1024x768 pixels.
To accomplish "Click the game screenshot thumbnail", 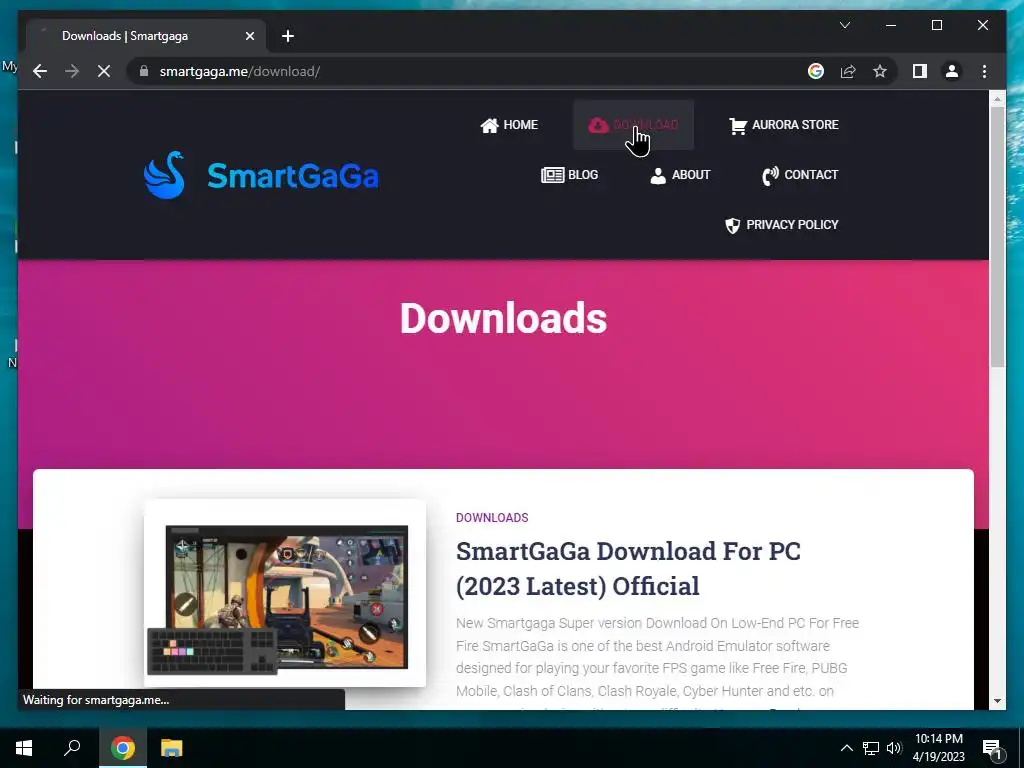I will (285, 593).
